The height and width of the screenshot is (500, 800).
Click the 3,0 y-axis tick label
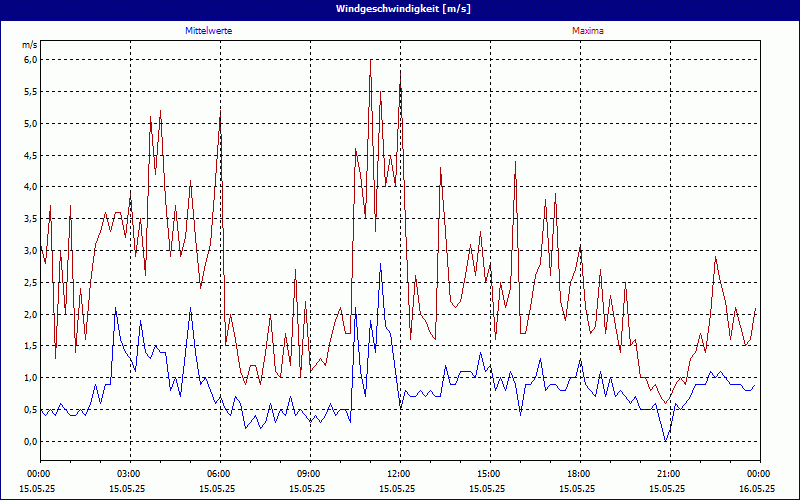pos(30,251)
